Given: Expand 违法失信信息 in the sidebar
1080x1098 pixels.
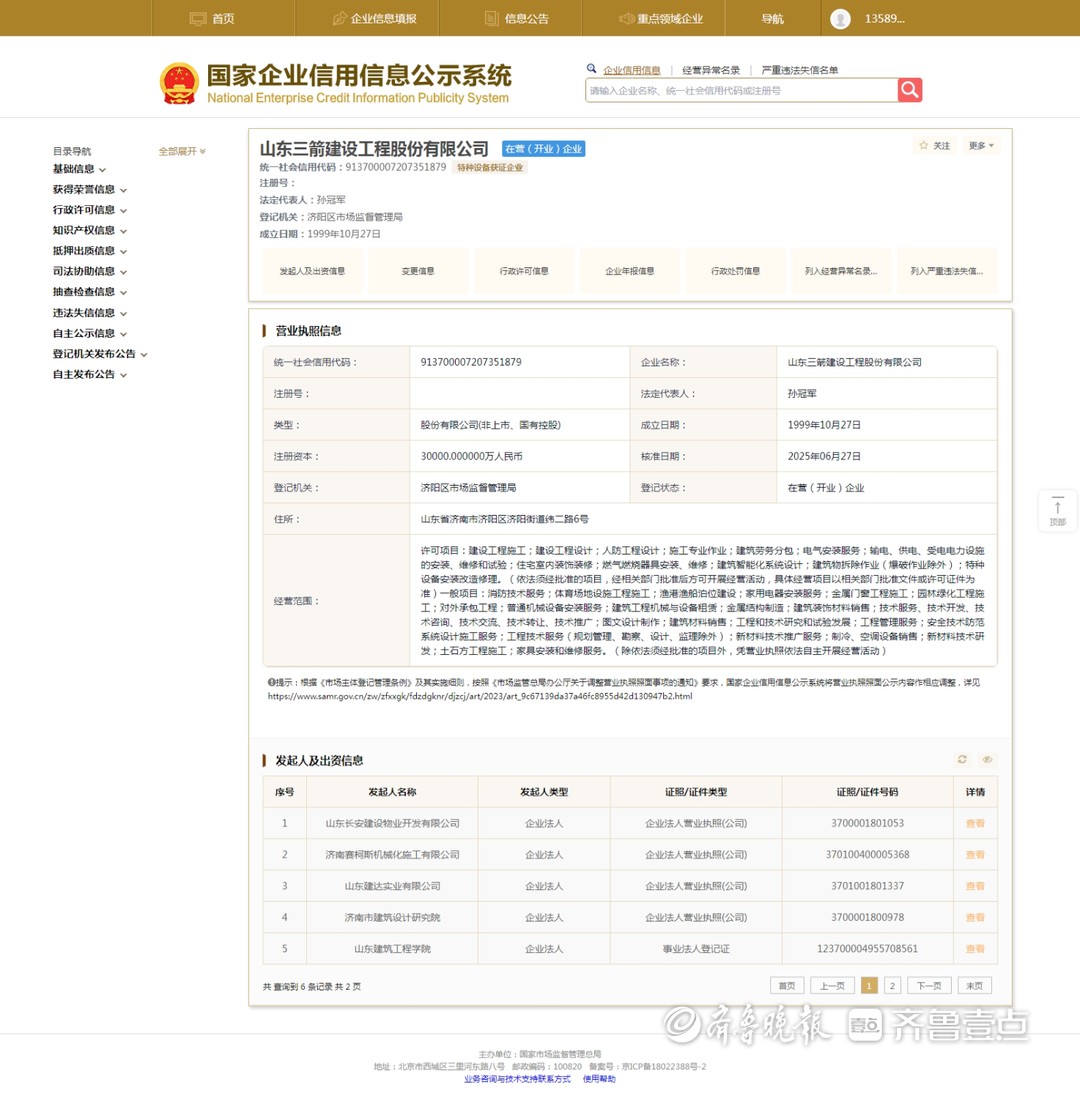Looking at the screenshot, I should point(90,312).
